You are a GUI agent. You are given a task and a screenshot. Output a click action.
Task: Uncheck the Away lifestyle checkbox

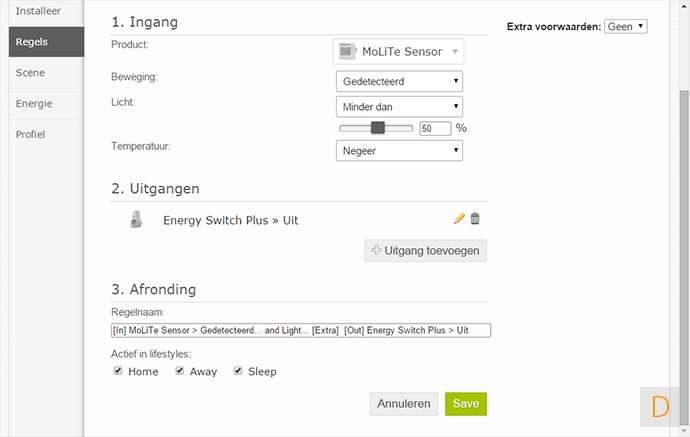180,371
